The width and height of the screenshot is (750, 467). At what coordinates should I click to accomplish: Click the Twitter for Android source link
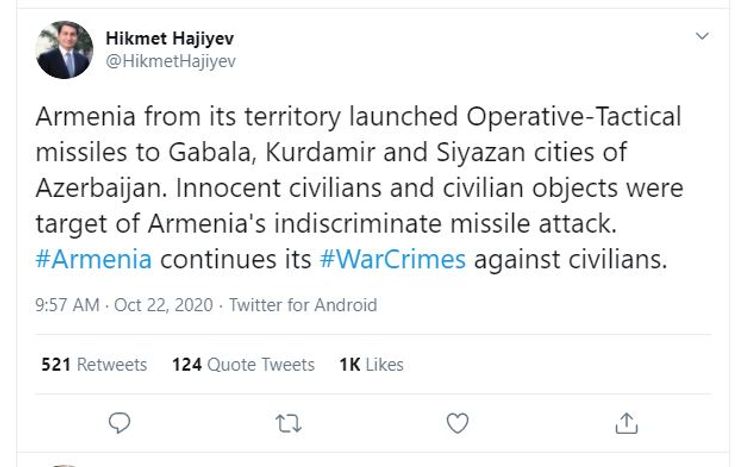302,305
